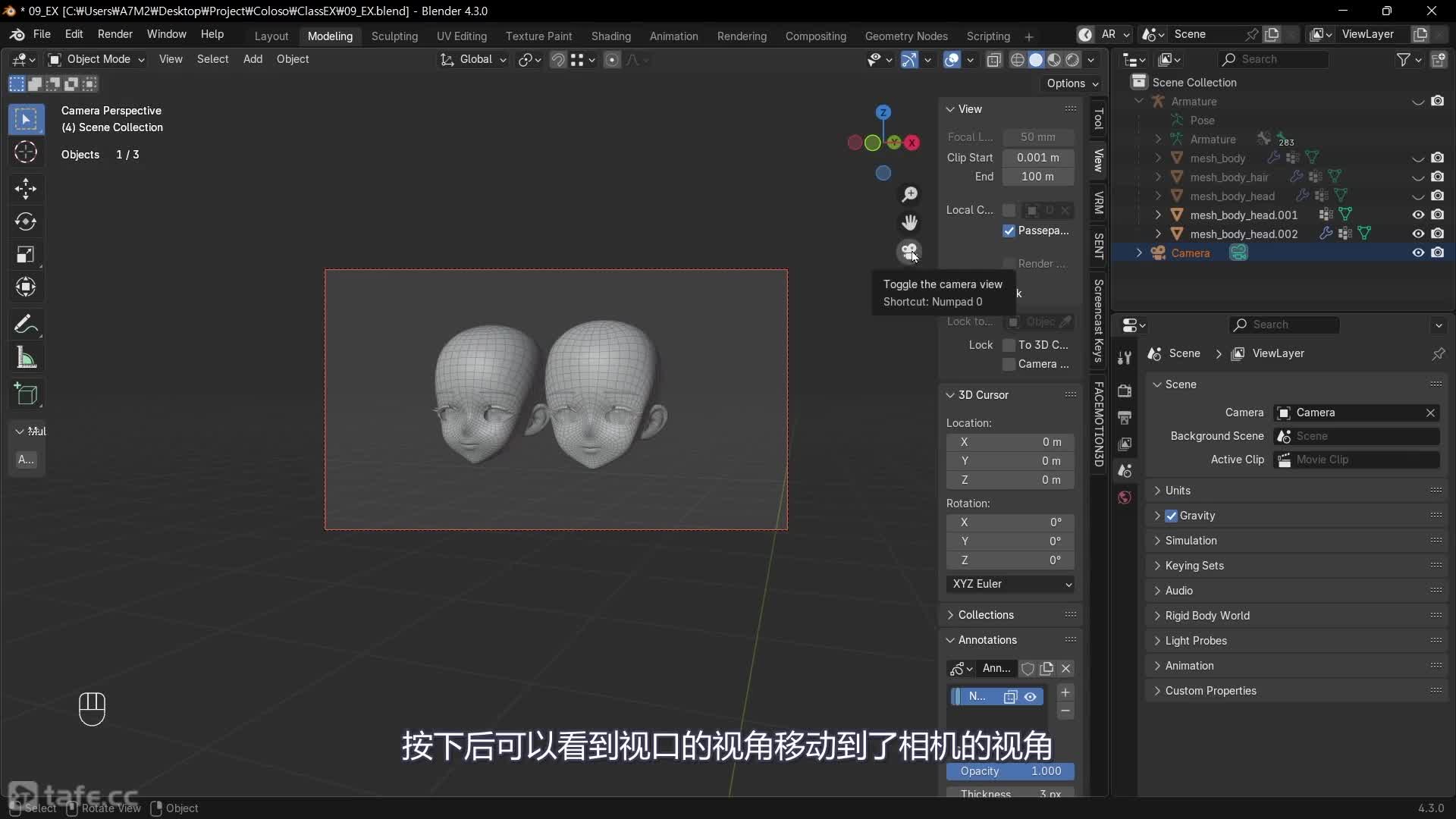Viewport: 1456px width, 819px height.
Task: Expand the Rigid Body World panel
Action: [x=1207, y=616]
